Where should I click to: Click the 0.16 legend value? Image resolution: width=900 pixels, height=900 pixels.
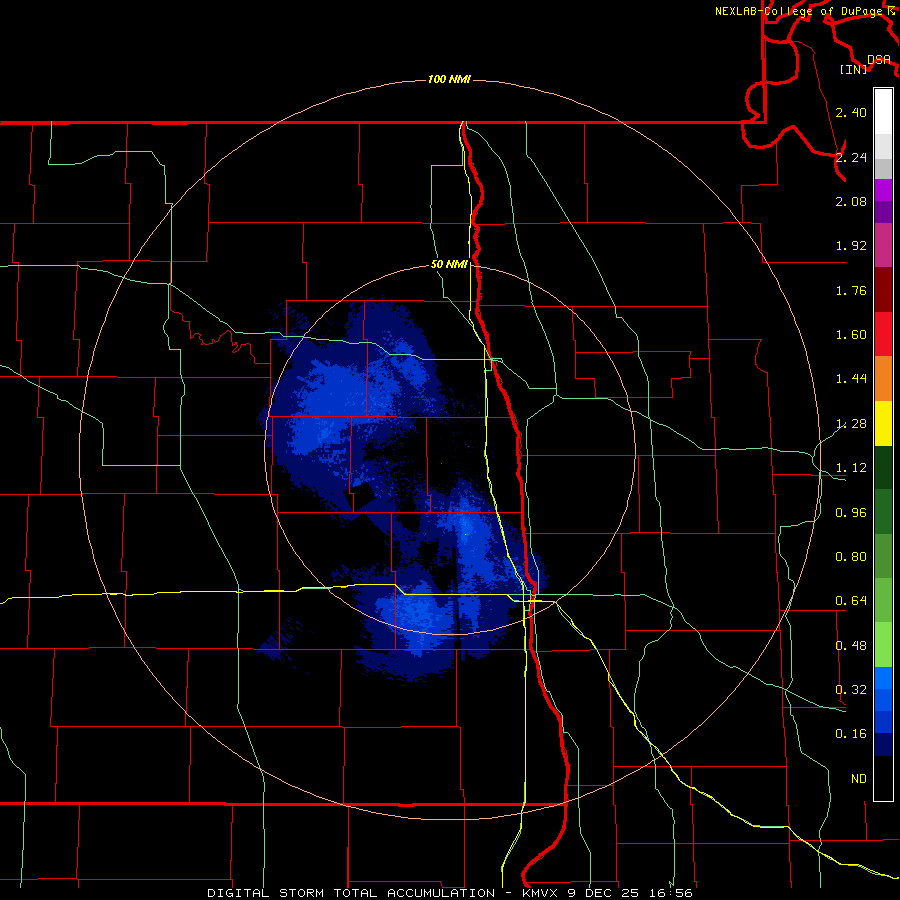click(851, 734)
